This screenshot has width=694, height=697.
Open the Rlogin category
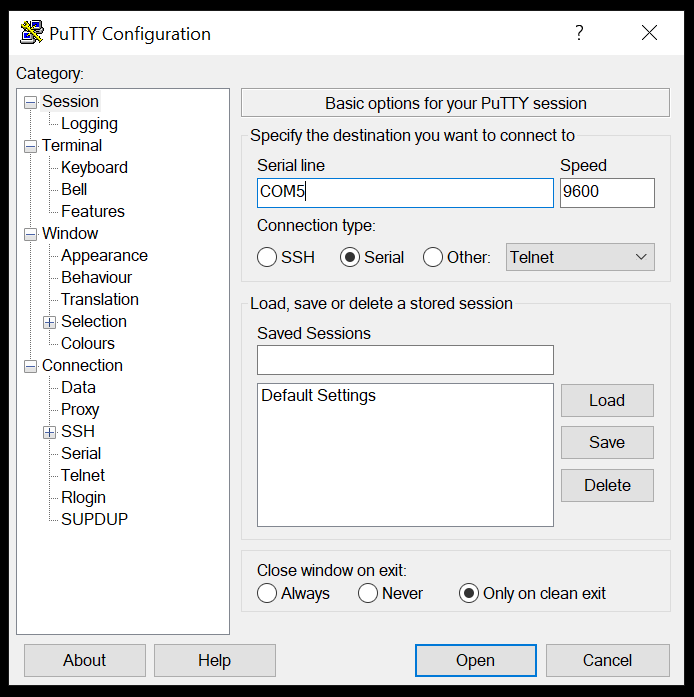click(83, 497)
